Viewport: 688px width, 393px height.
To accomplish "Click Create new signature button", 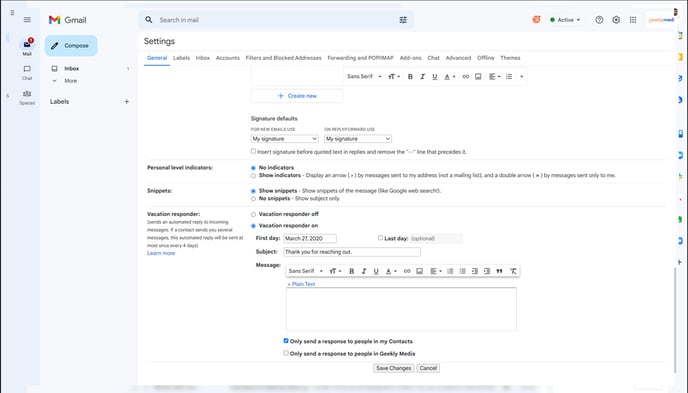I will [297, 96].
